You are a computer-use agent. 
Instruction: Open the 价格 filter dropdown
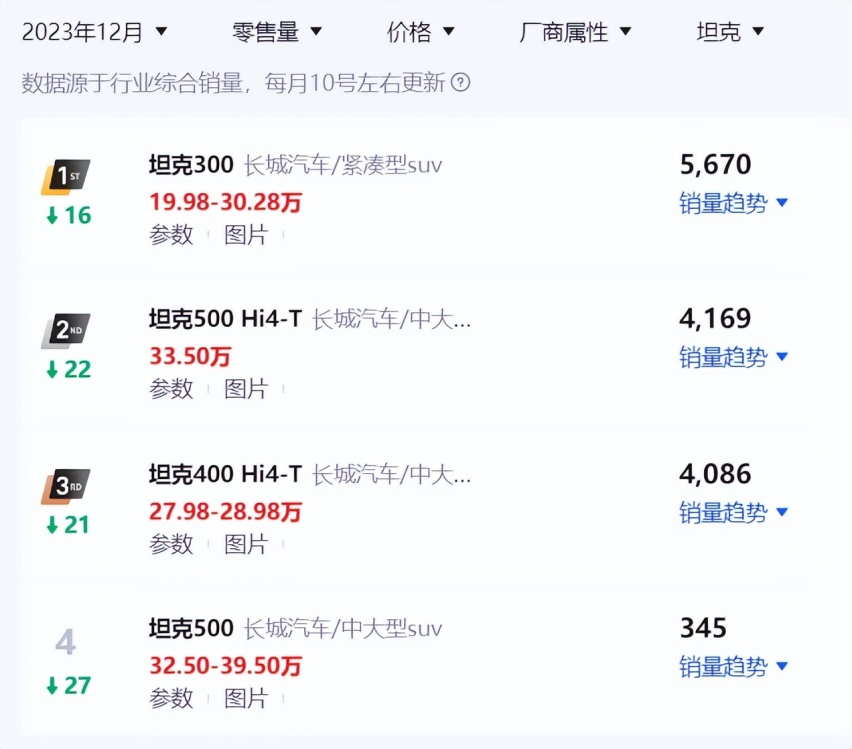pyautogui.click(x=420, y=32)
